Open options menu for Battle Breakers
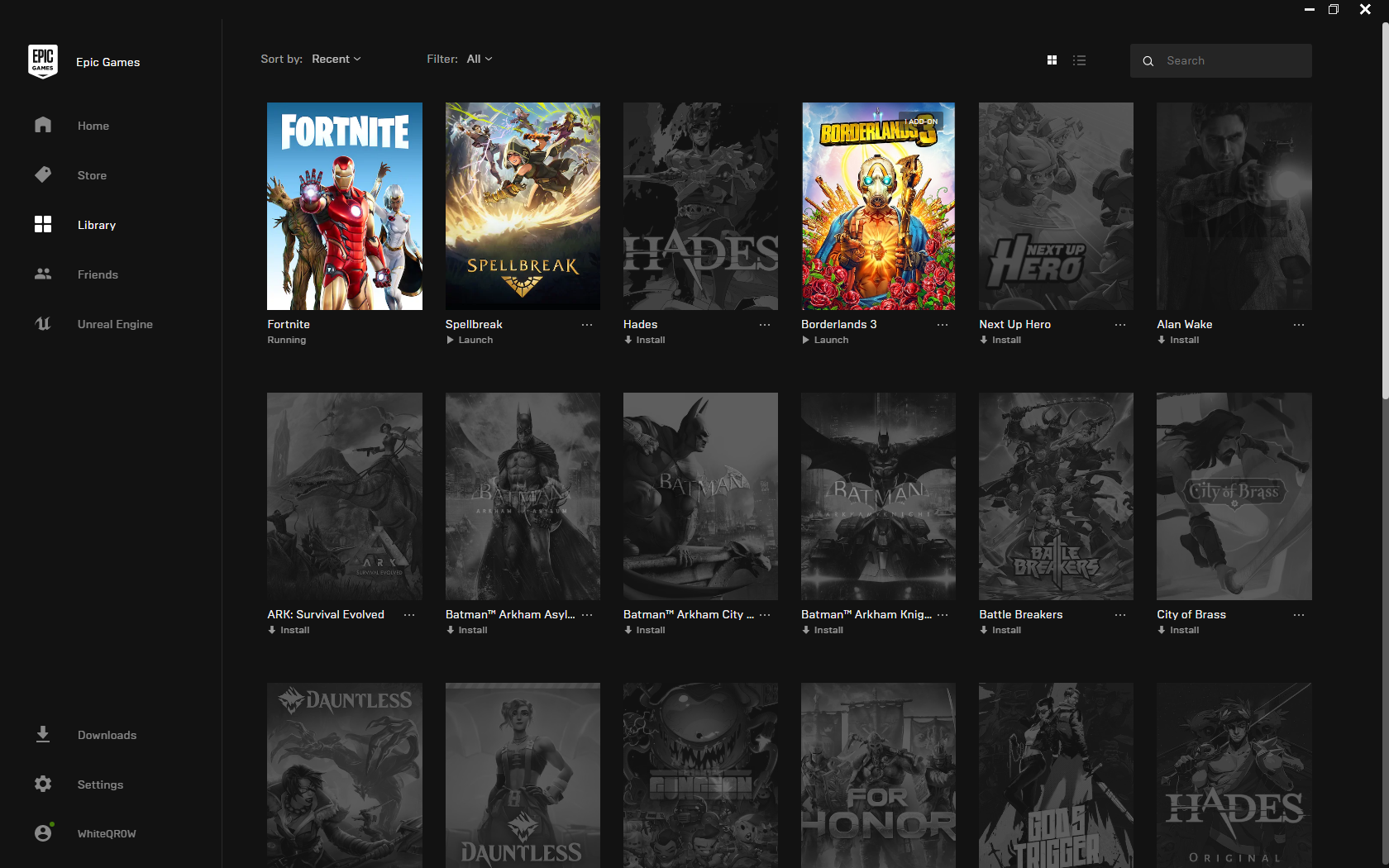The width and height of the screenshot is (1389, 868). tap(1120, 615)
